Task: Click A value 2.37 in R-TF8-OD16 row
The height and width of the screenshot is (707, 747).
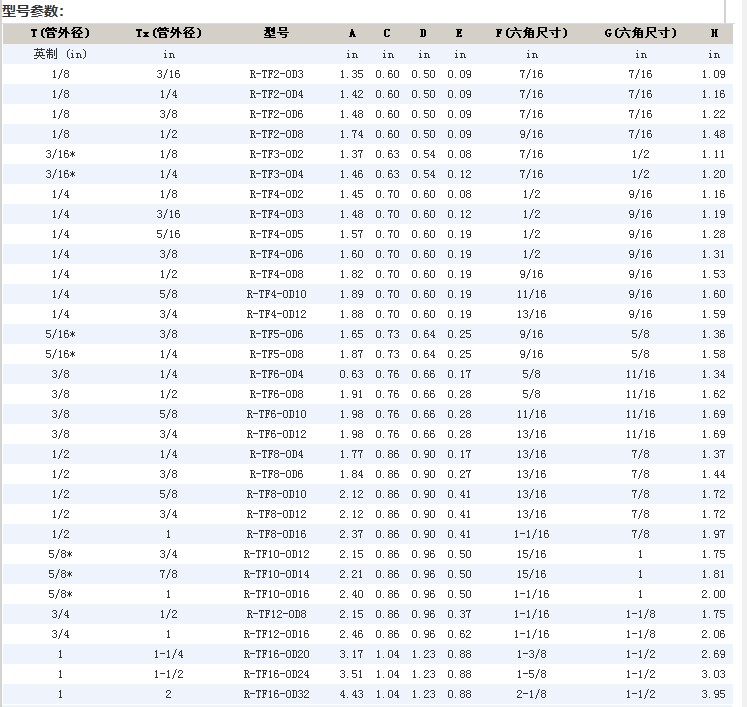Action: (352, 535)
